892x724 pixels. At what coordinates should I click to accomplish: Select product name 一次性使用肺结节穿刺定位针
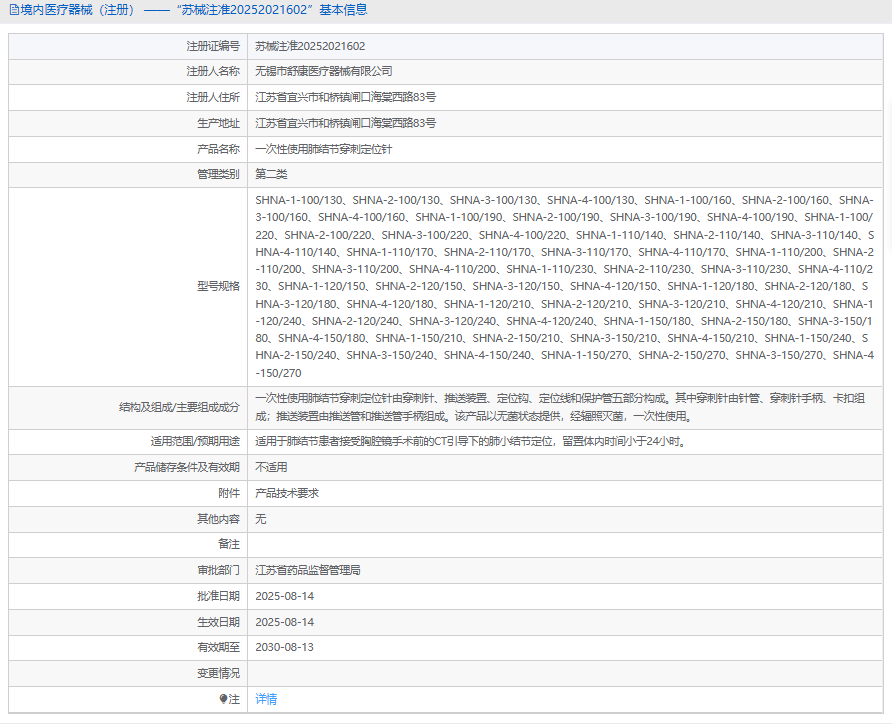click(x=324, y=149)
